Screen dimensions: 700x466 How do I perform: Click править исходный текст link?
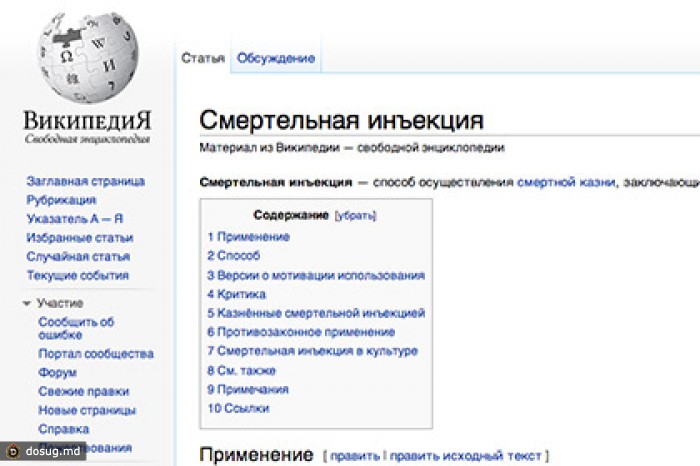tap(466, 456)
